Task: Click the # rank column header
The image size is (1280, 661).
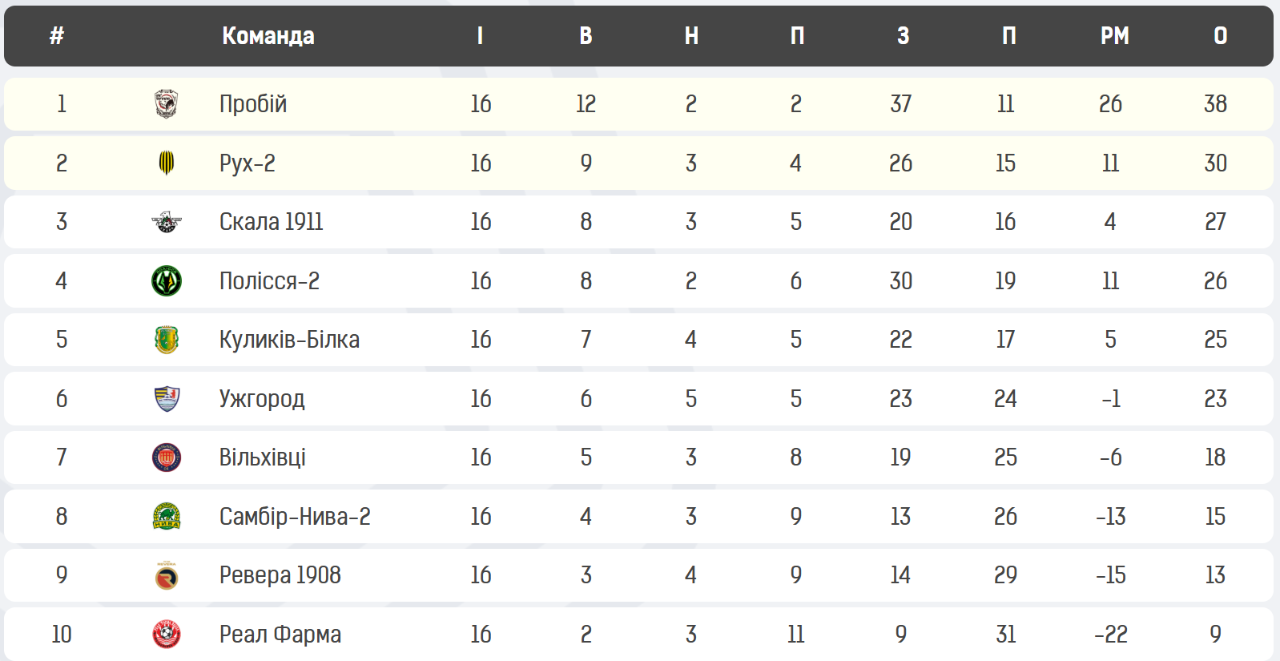Action: point(57,36)
